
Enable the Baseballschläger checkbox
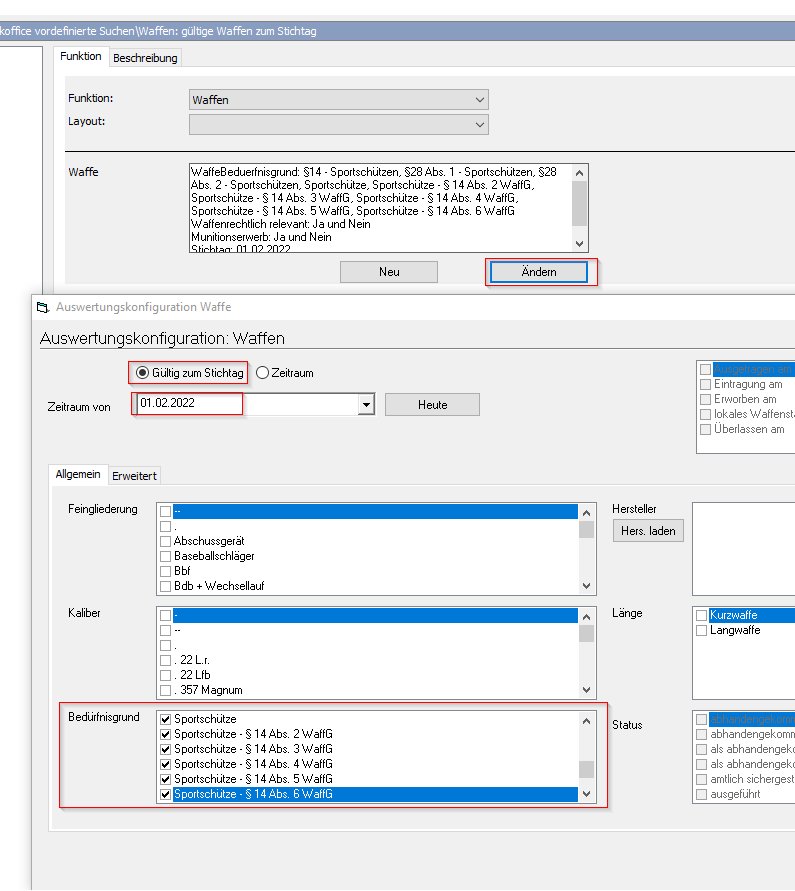click(165, 556)
